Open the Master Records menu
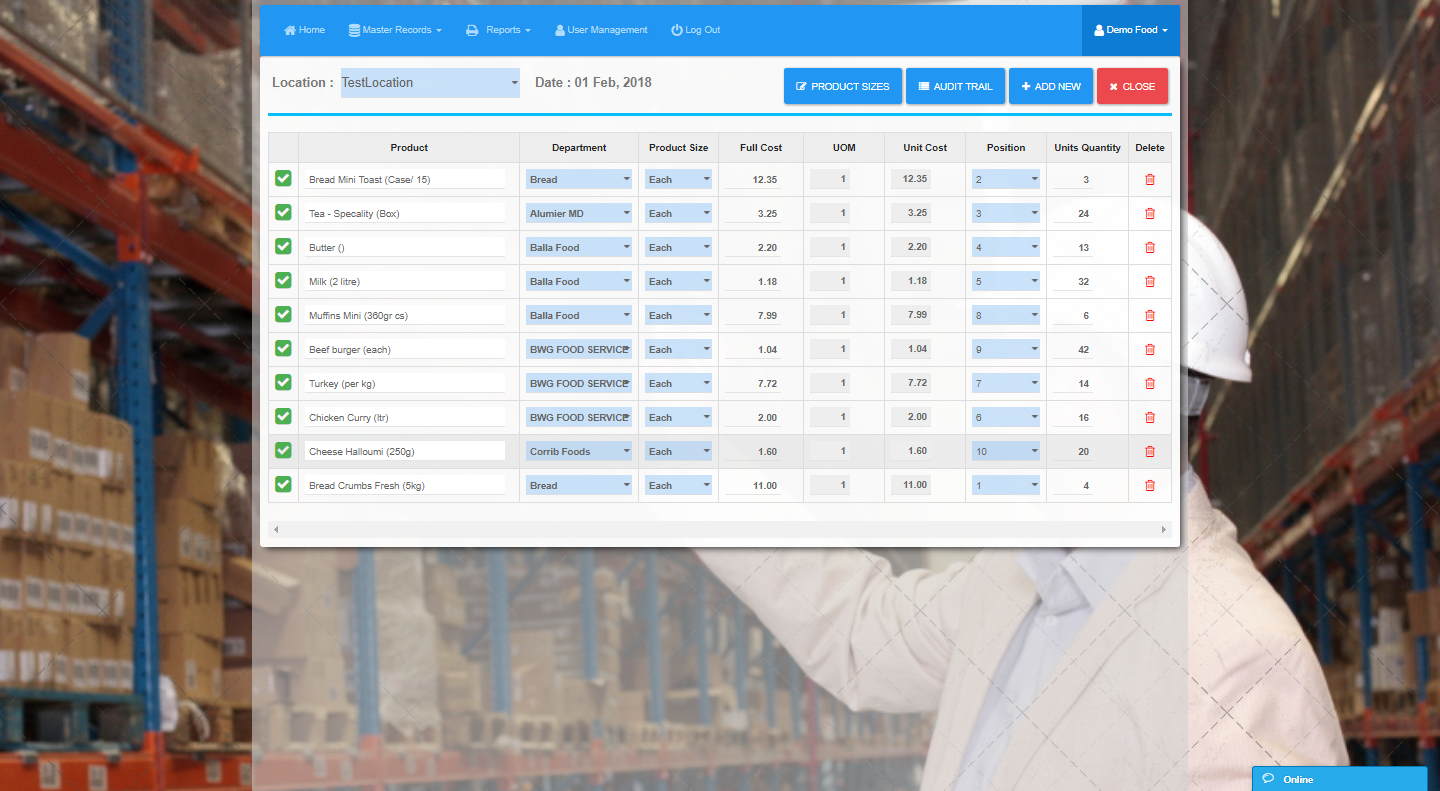 tap(395, 30)
